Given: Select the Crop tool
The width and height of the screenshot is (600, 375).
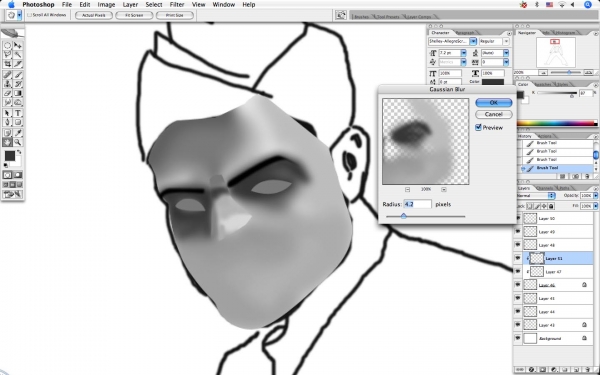Looking at the screenshot, I should (7, 64).
